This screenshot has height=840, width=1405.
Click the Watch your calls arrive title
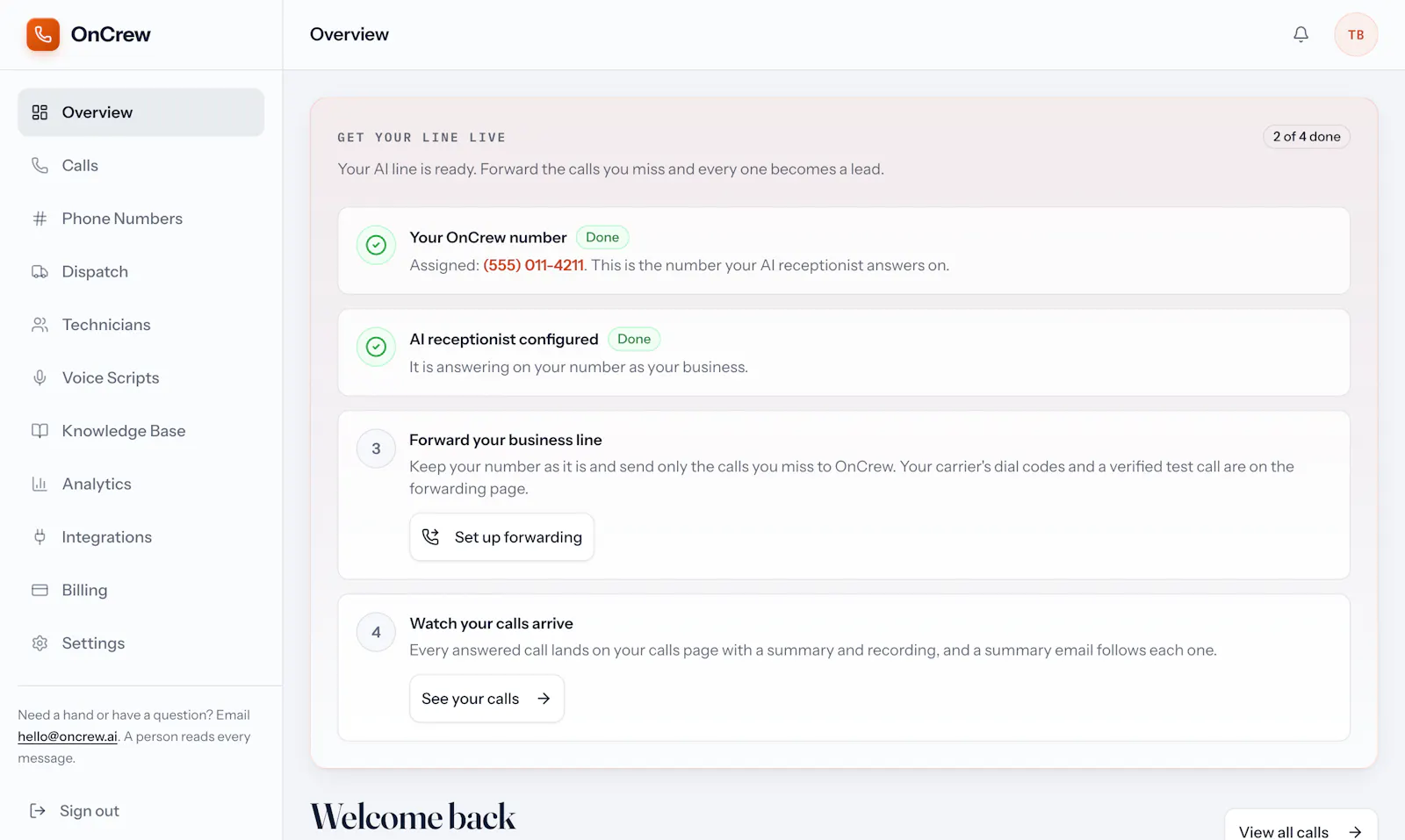tap(491, 623)
